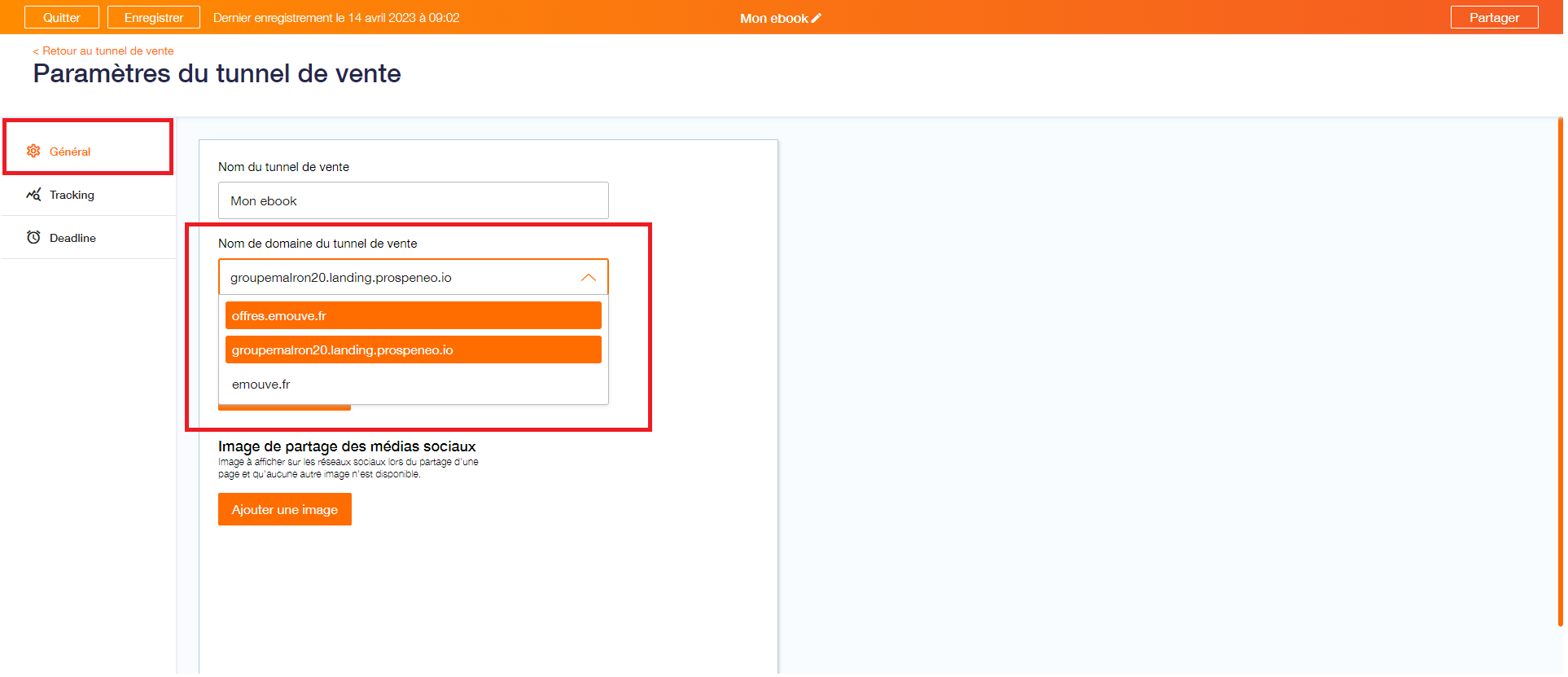Switch to the Deadline tab

coord(88,238)
